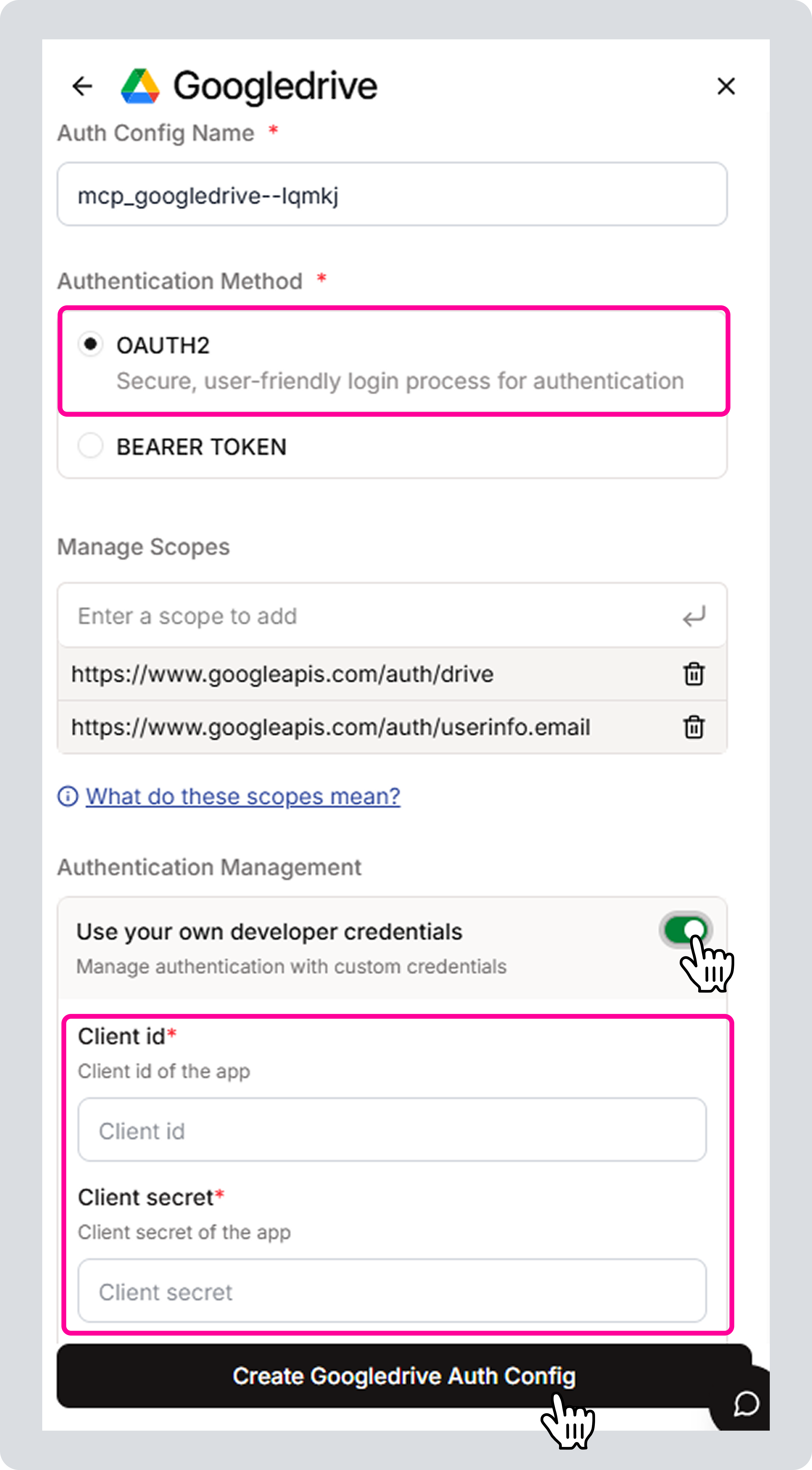Focus the Auth Config Name field
Viewport: 812px width, 1470px height.
pos(392,195)
